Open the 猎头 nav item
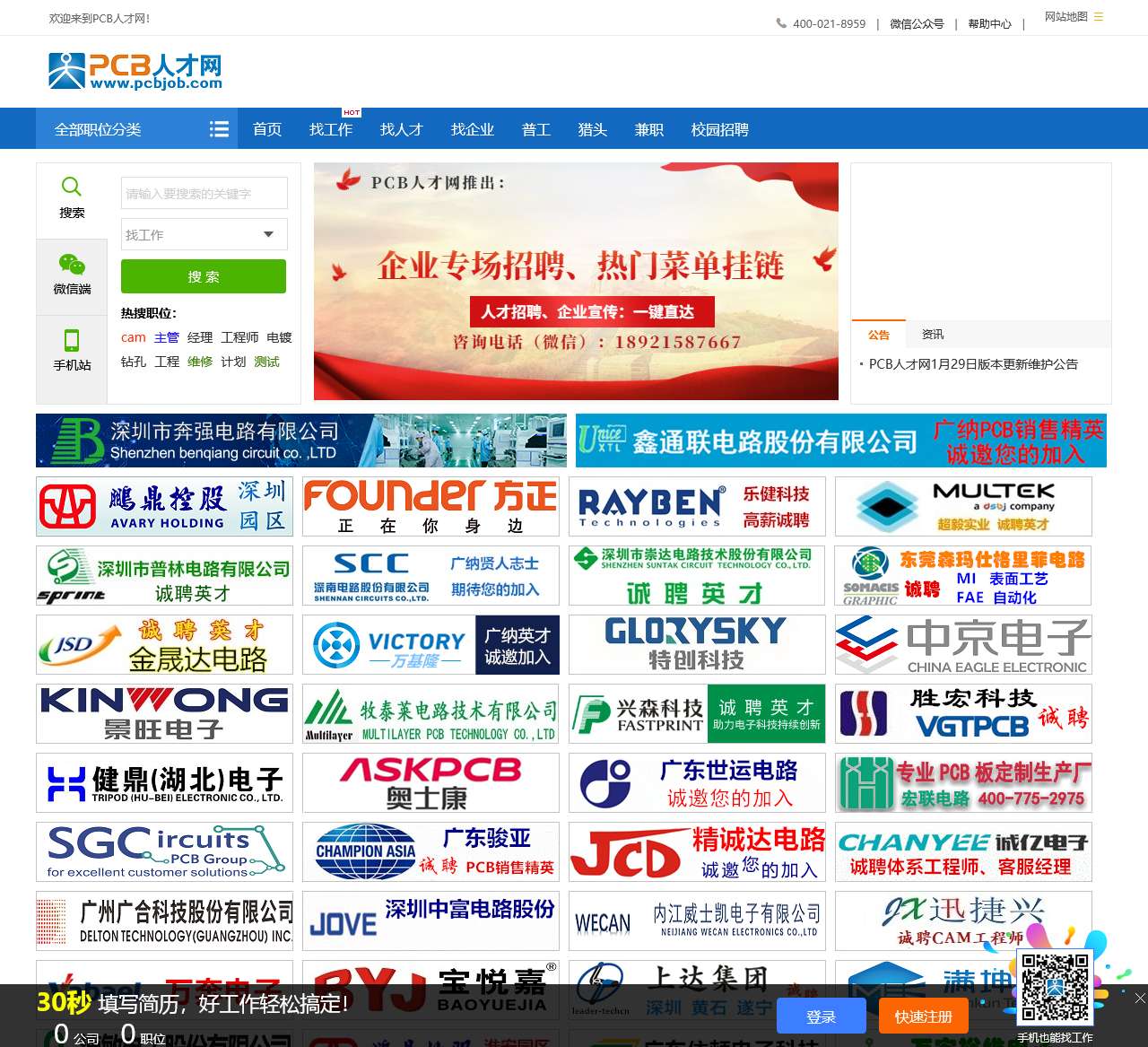Viewport: 1148px width, 1047px height. [593, 129]
